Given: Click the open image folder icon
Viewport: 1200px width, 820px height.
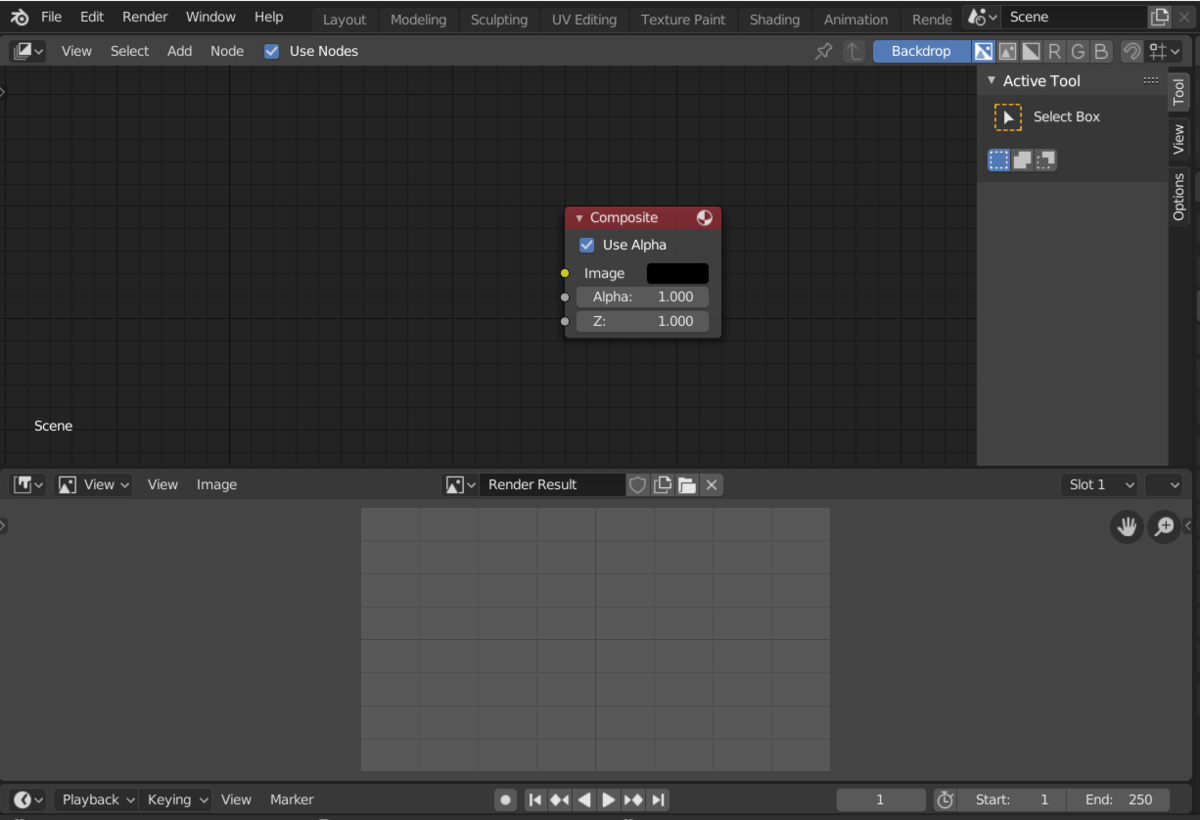Looking at the screenshot, I should click(x=686, y=485).
